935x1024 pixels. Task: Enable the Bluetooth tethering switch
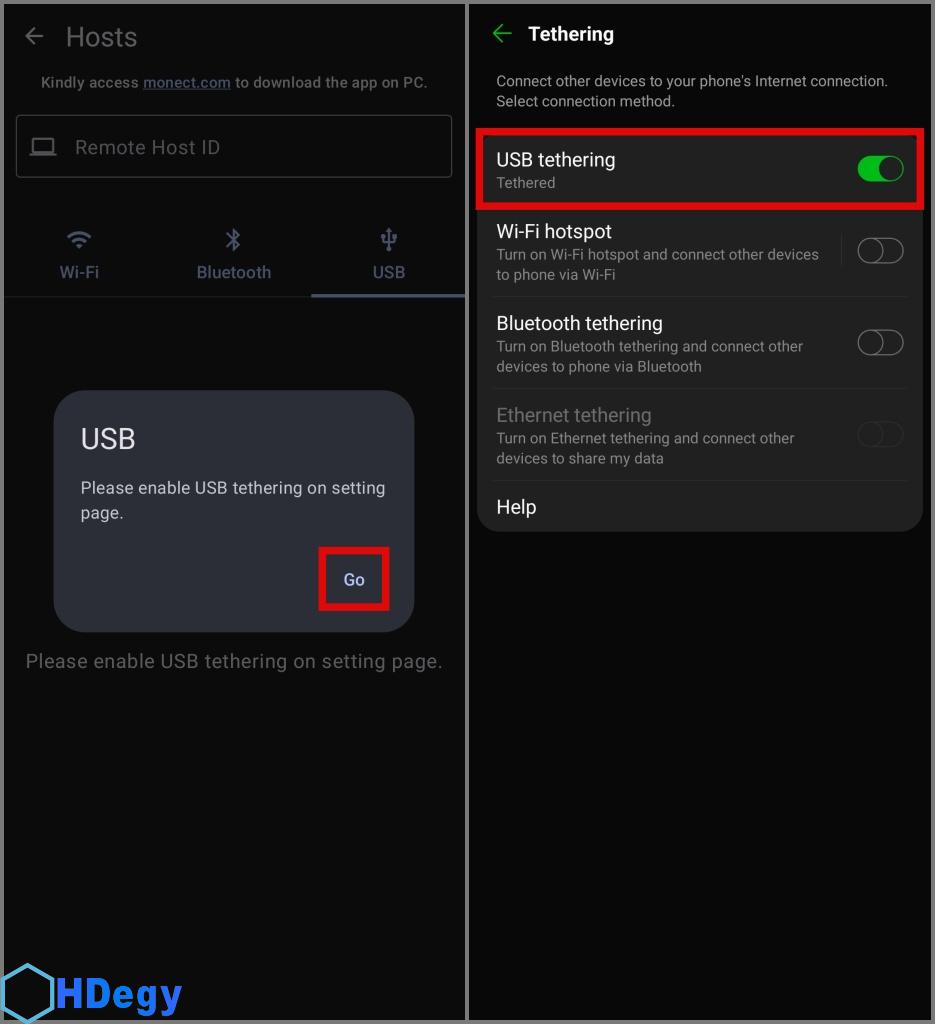880,342
